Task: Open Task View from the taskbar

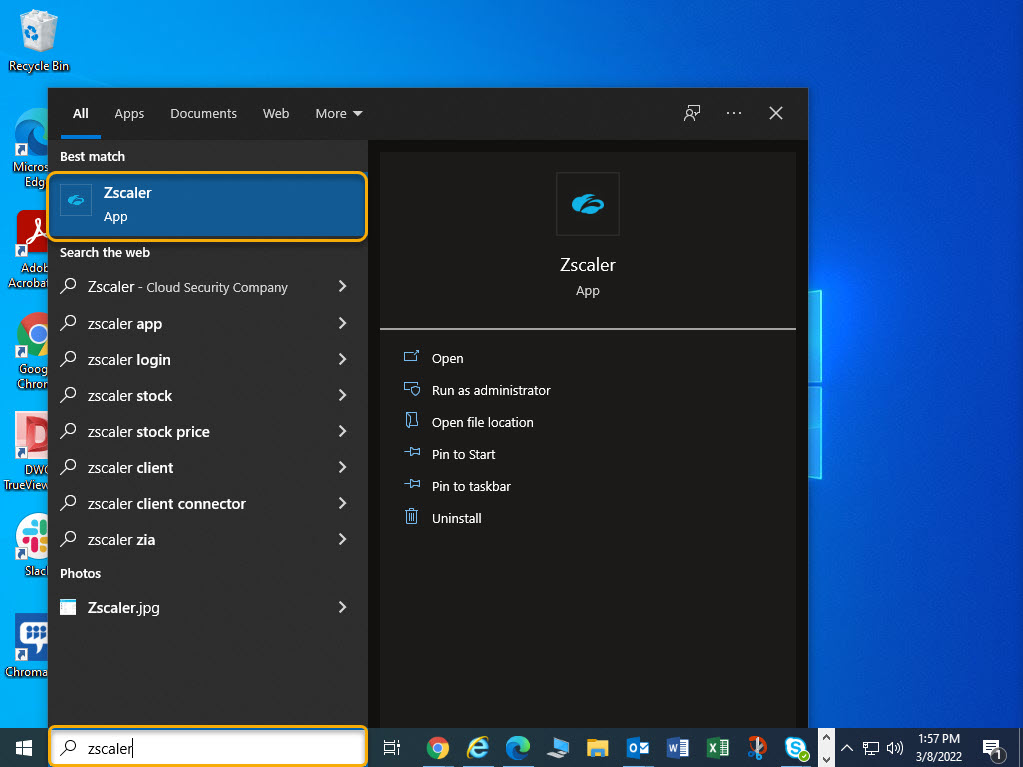Action: [x=391, y=747]
